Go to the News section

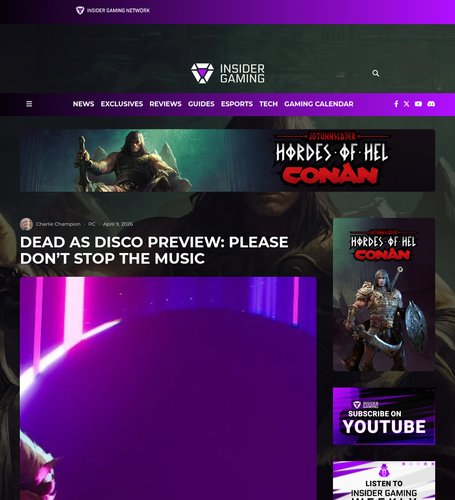click(x=83, y=104)
